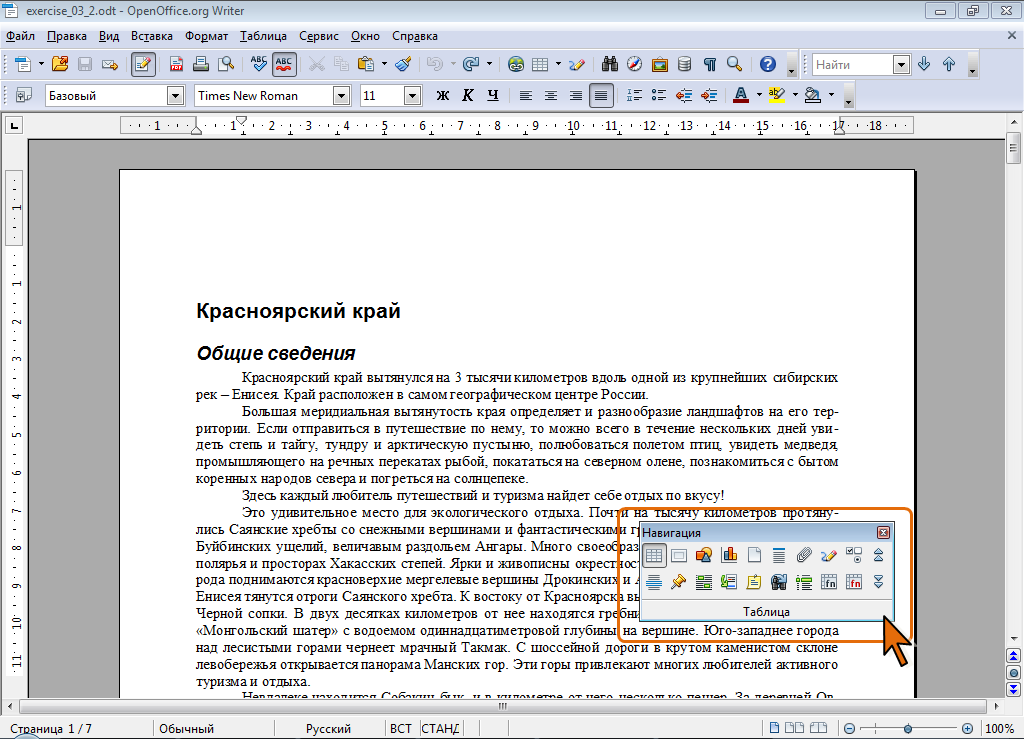Apply yellow highlighting color
This screenshot has height=739, width=1024.
776,95
